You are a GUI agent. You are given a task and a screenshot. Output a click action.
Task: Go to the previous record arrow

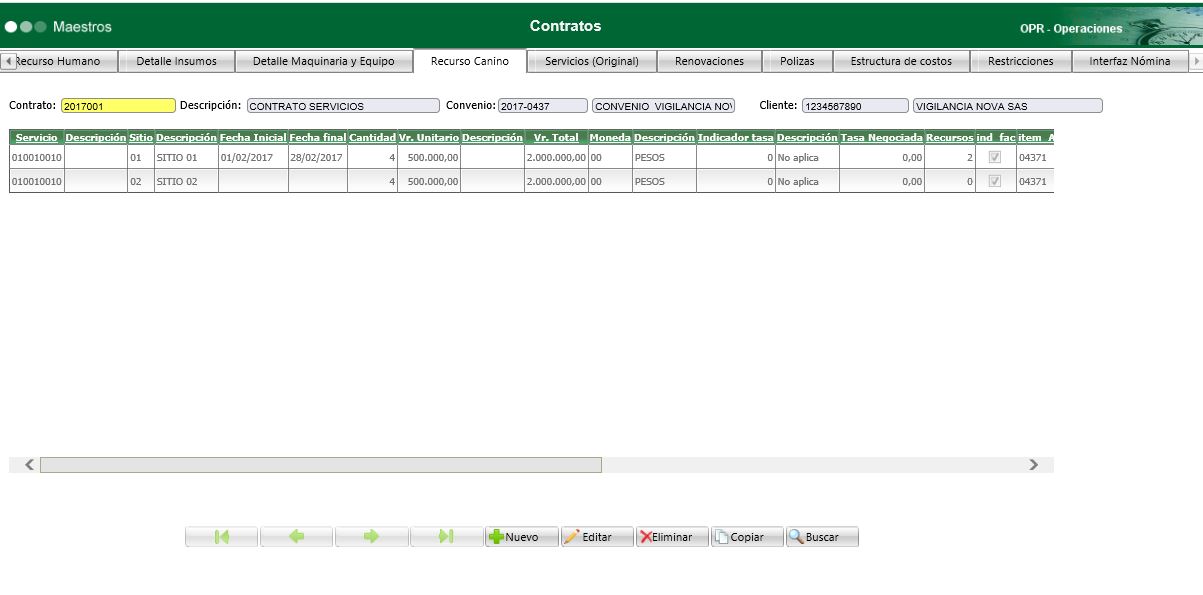(296, 537)
